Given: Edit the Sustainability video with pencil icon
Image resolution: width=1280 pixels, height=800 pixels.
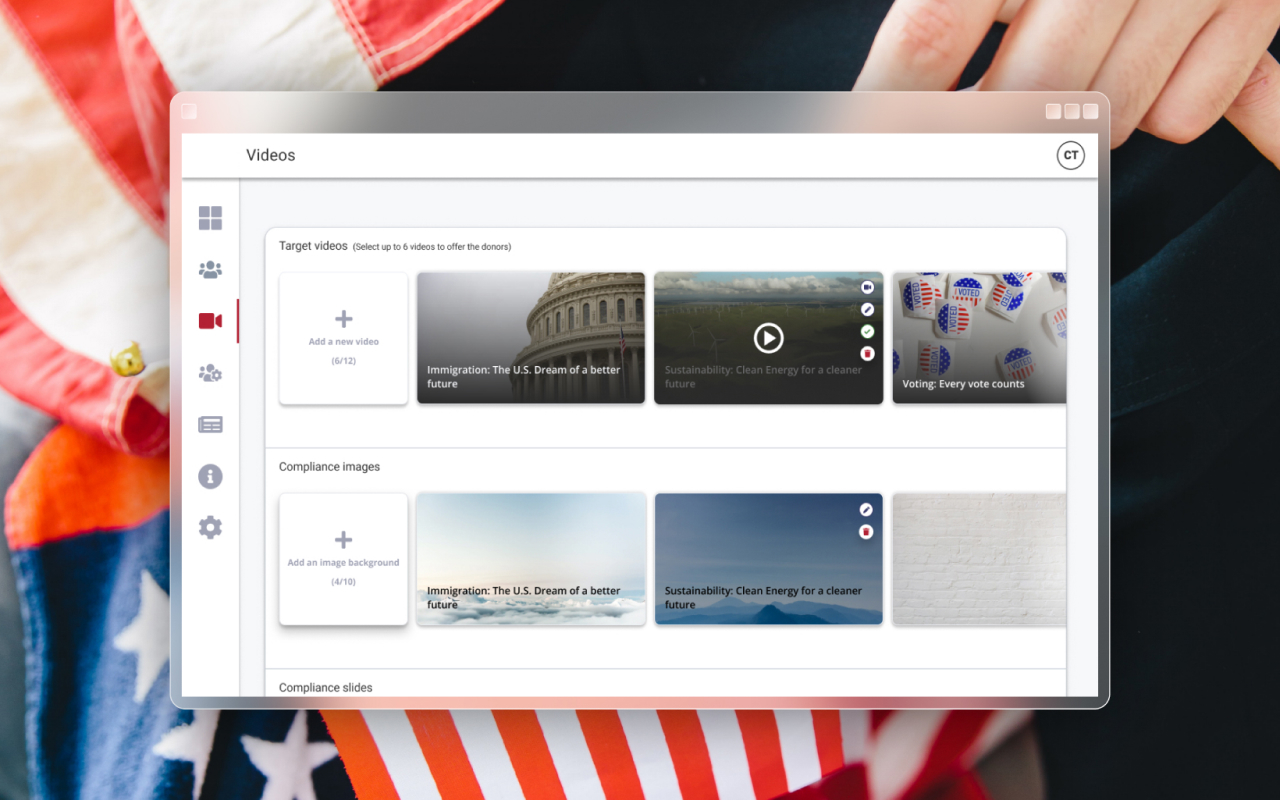Looking at the screenshot, I should click(867, 309).
